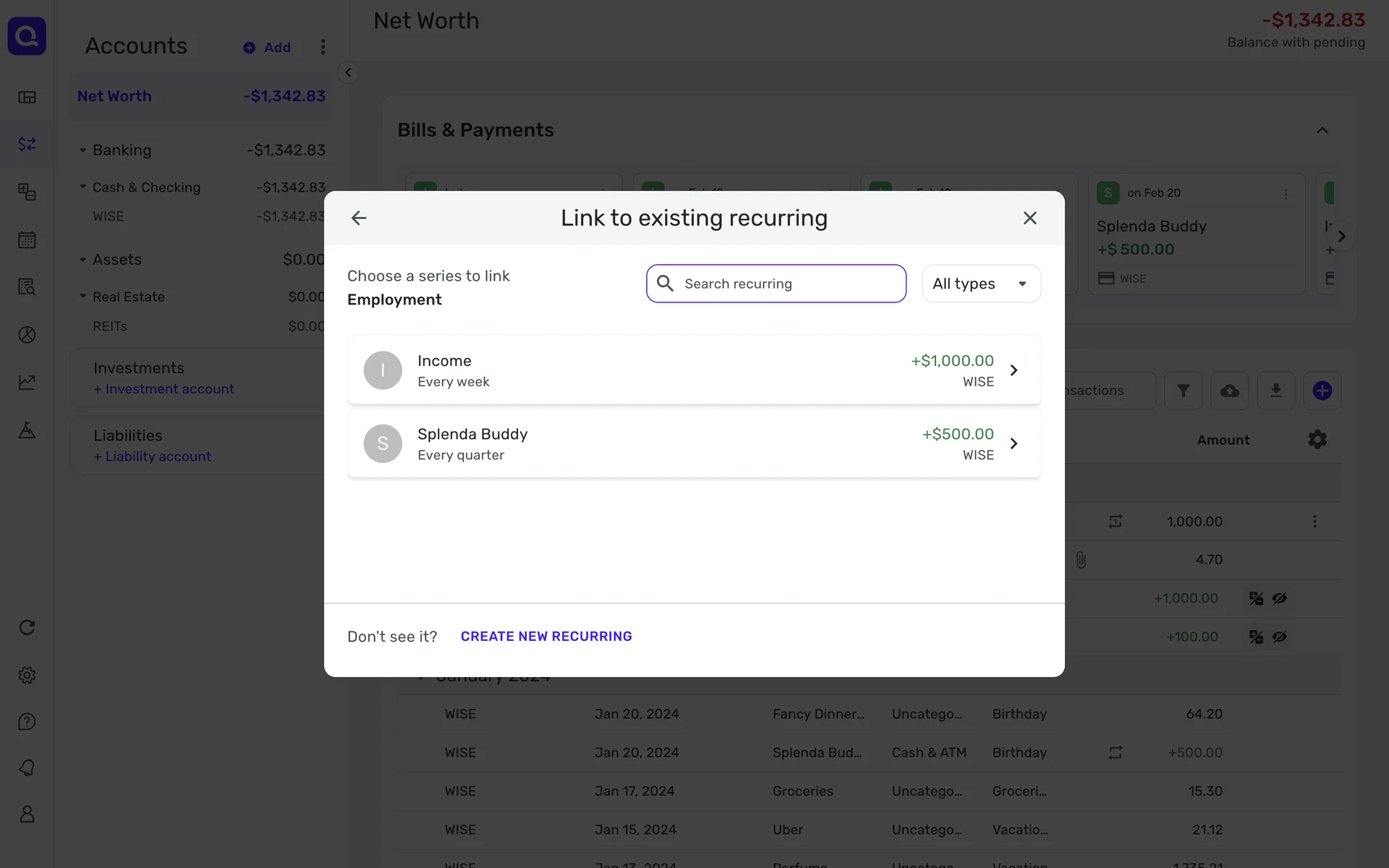The height and width of the screenshot is (868, 1389).
Task: Toggle hidden eye on +1,000.00 transaction
Action: click(x=1279, y=598)
